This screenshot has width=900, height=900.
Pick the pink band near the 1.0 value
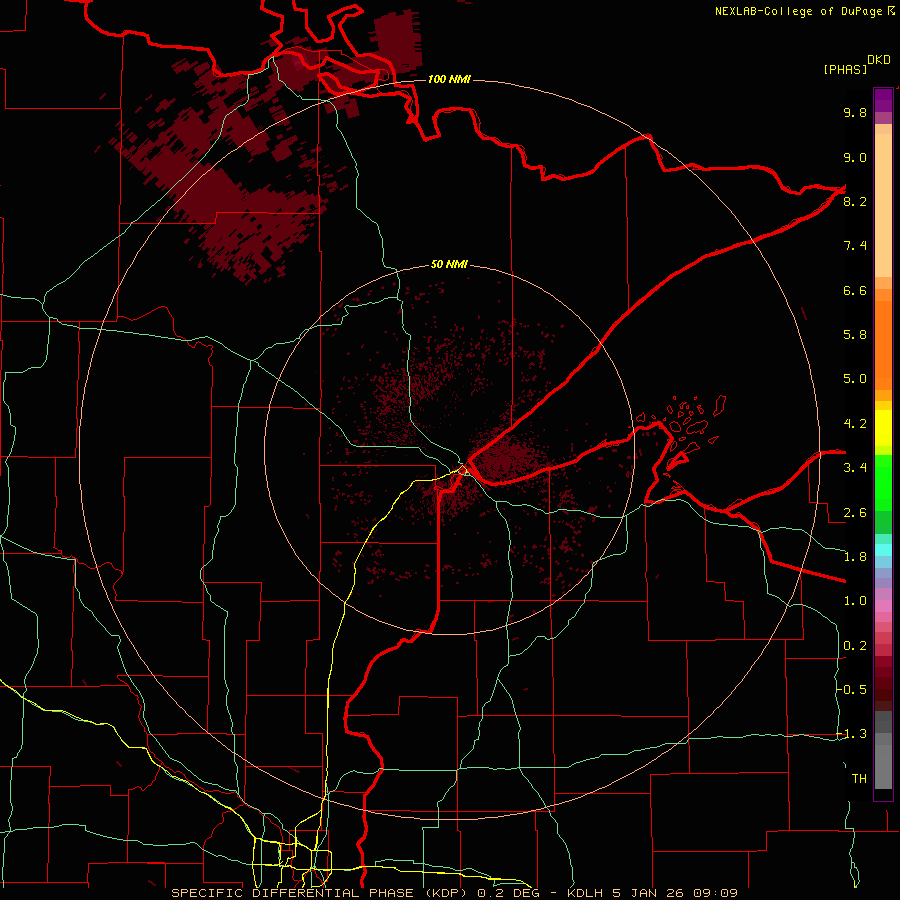(883, 606)
